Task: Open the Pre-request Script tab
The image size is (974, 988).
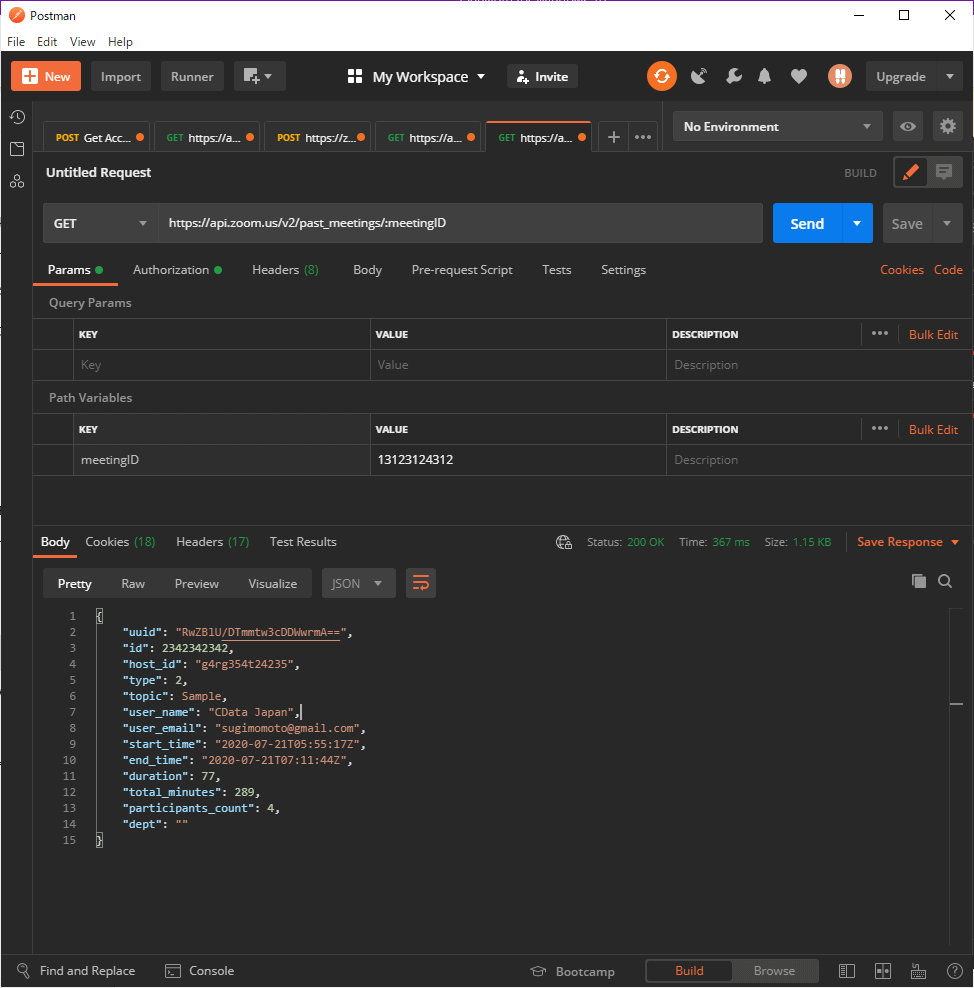Action: 462,270
